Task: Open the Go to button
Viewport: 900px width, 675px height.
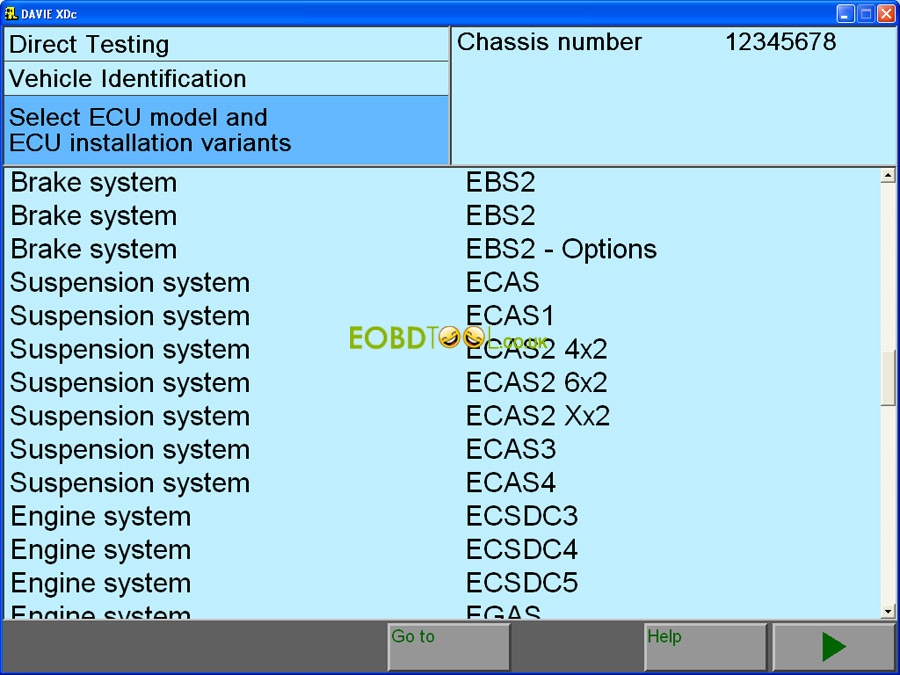Action: pyautogui.click(x=449, y=647)
